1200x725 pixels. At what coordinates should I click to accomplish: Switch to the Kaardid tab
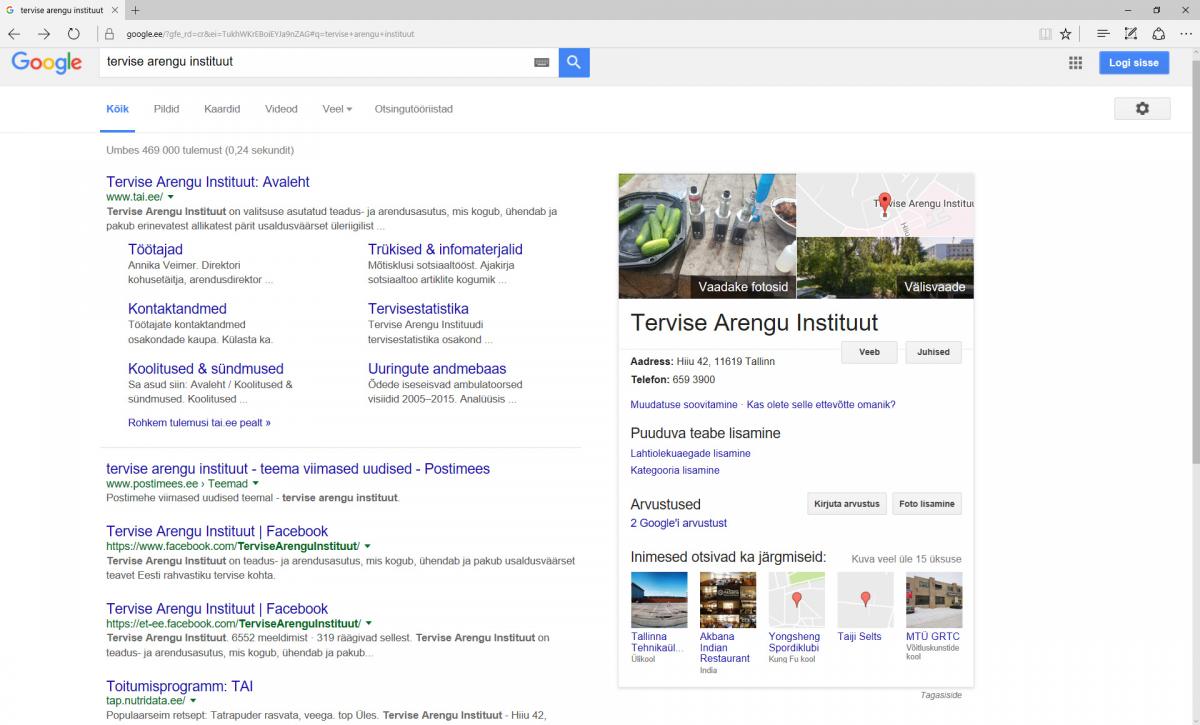tap(222, 109)
